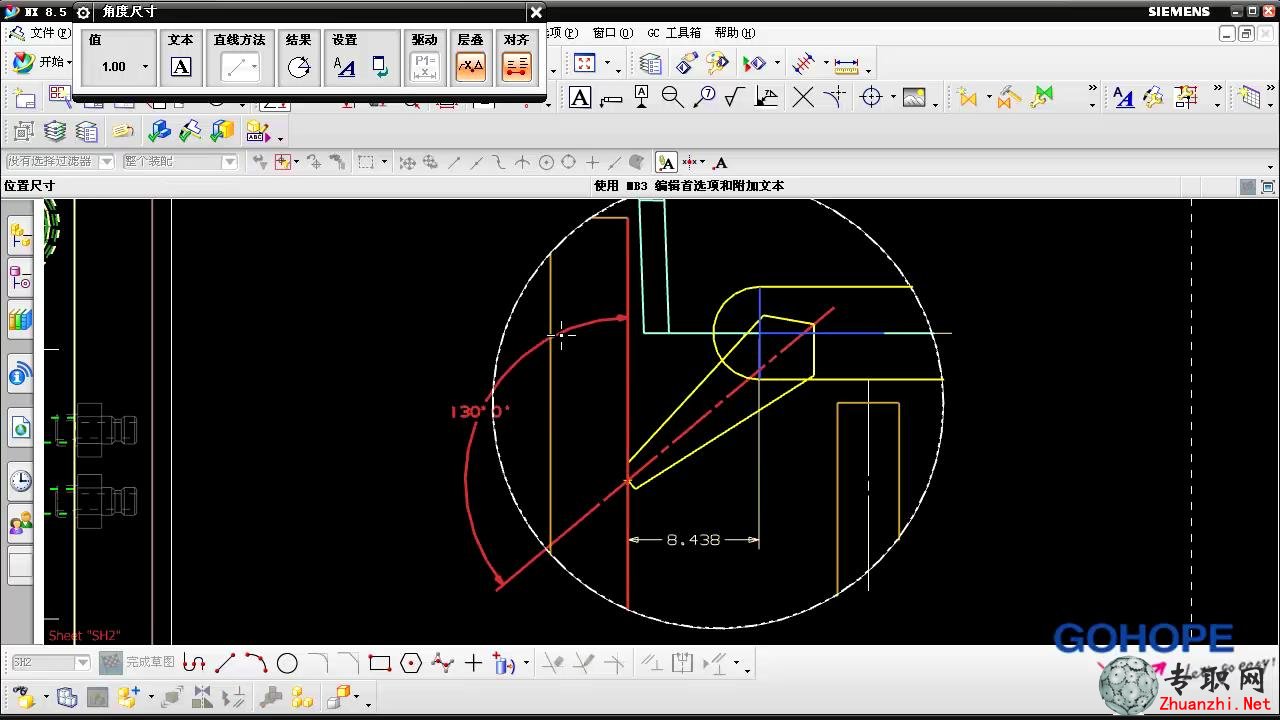
Task: Click the measure distance ruler icon
Action: (846, 66)
